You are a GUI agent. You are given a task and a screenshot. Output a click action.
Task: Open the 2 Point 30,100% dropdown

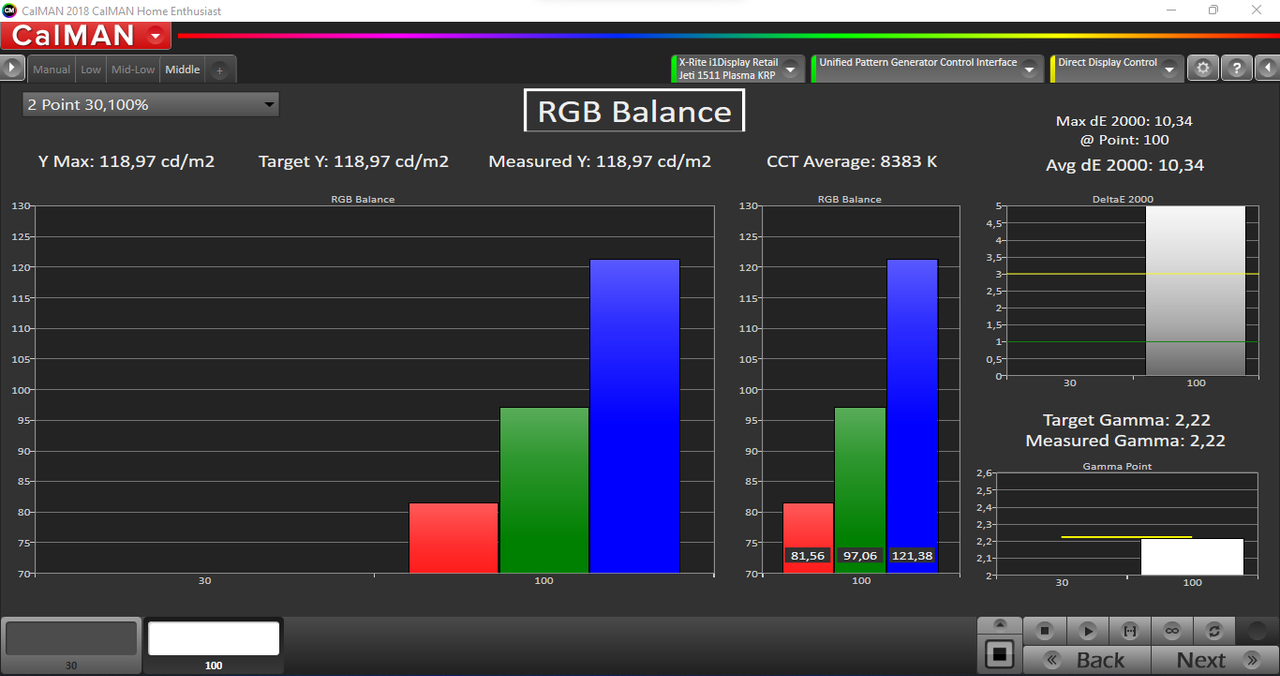pos(151,104)
